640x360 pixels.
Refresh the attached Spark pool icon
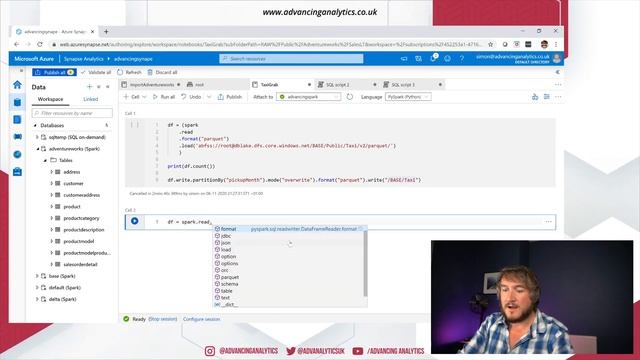pos(350,97)
